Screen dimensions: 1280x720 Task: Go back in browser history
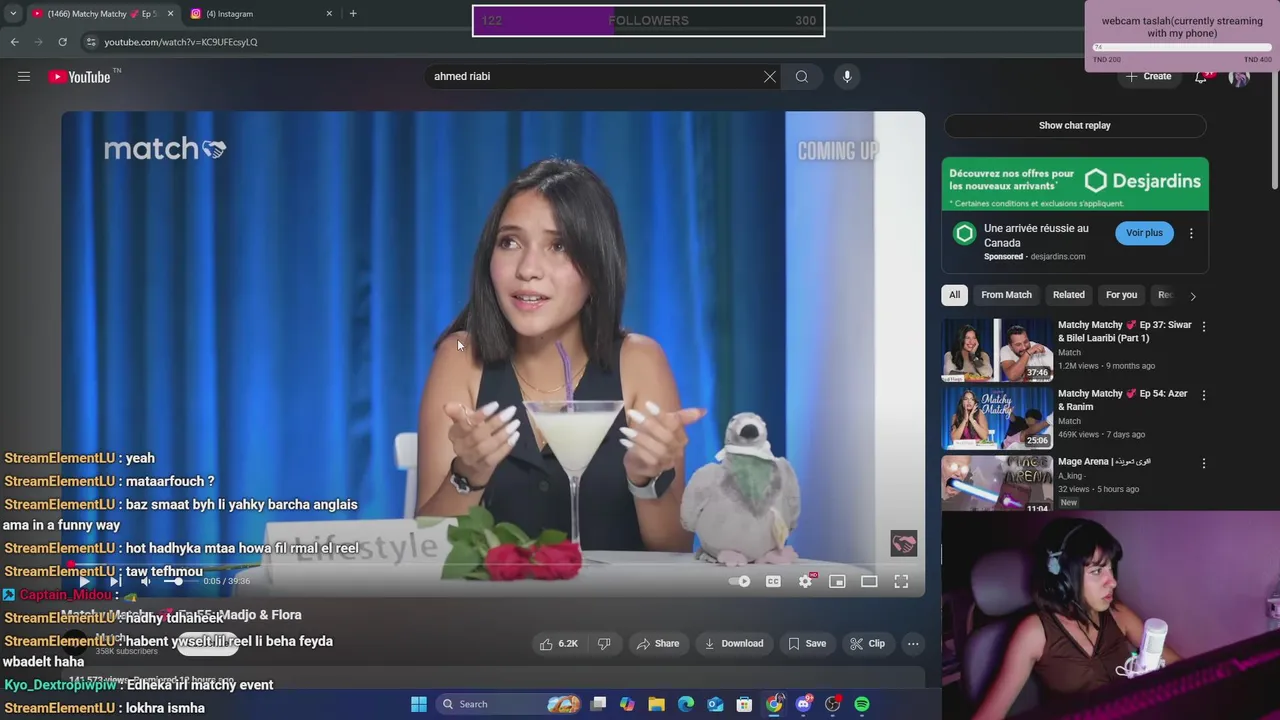[14, 42]
